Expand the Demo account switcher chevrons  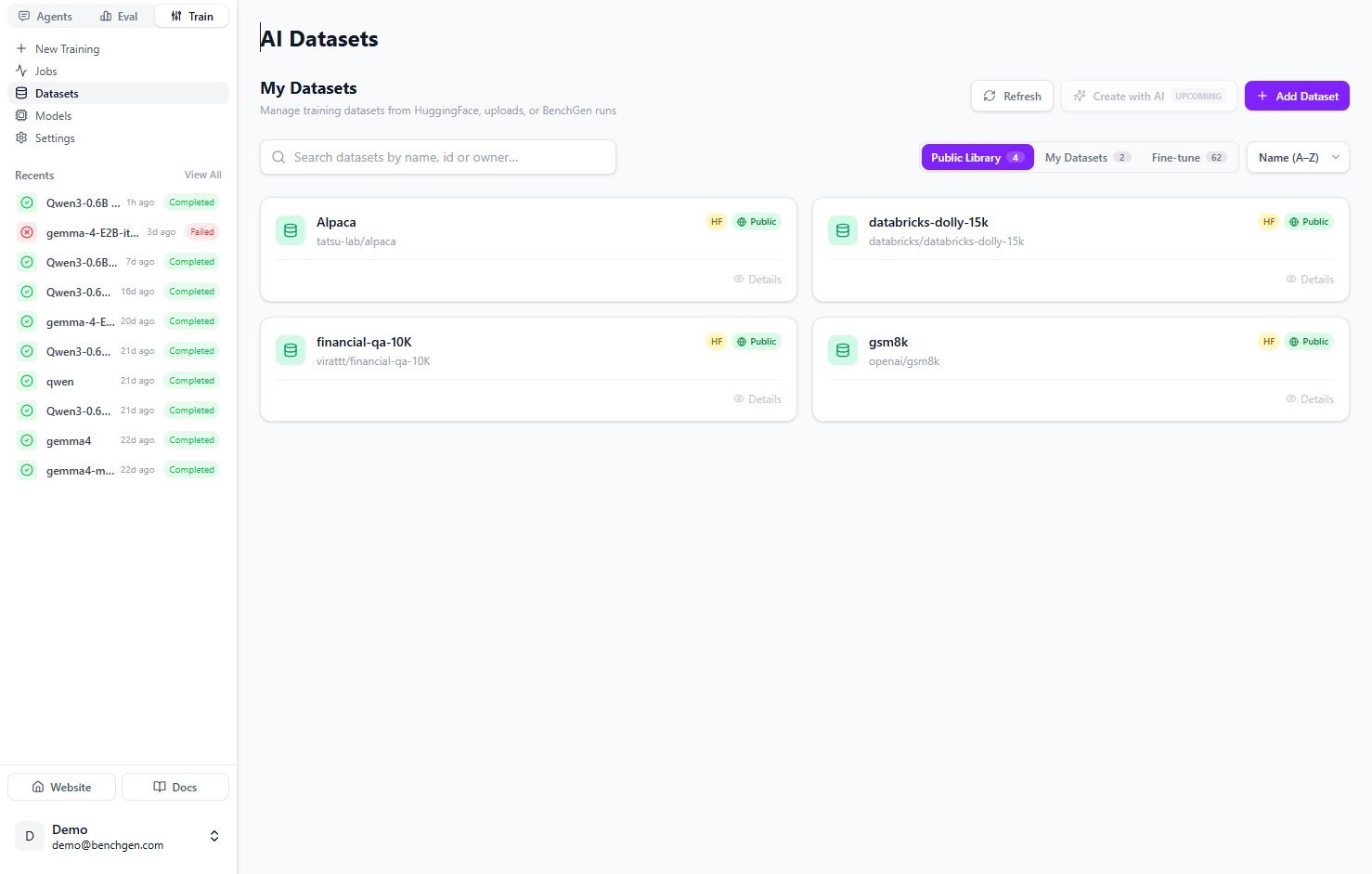click(214, 836)
